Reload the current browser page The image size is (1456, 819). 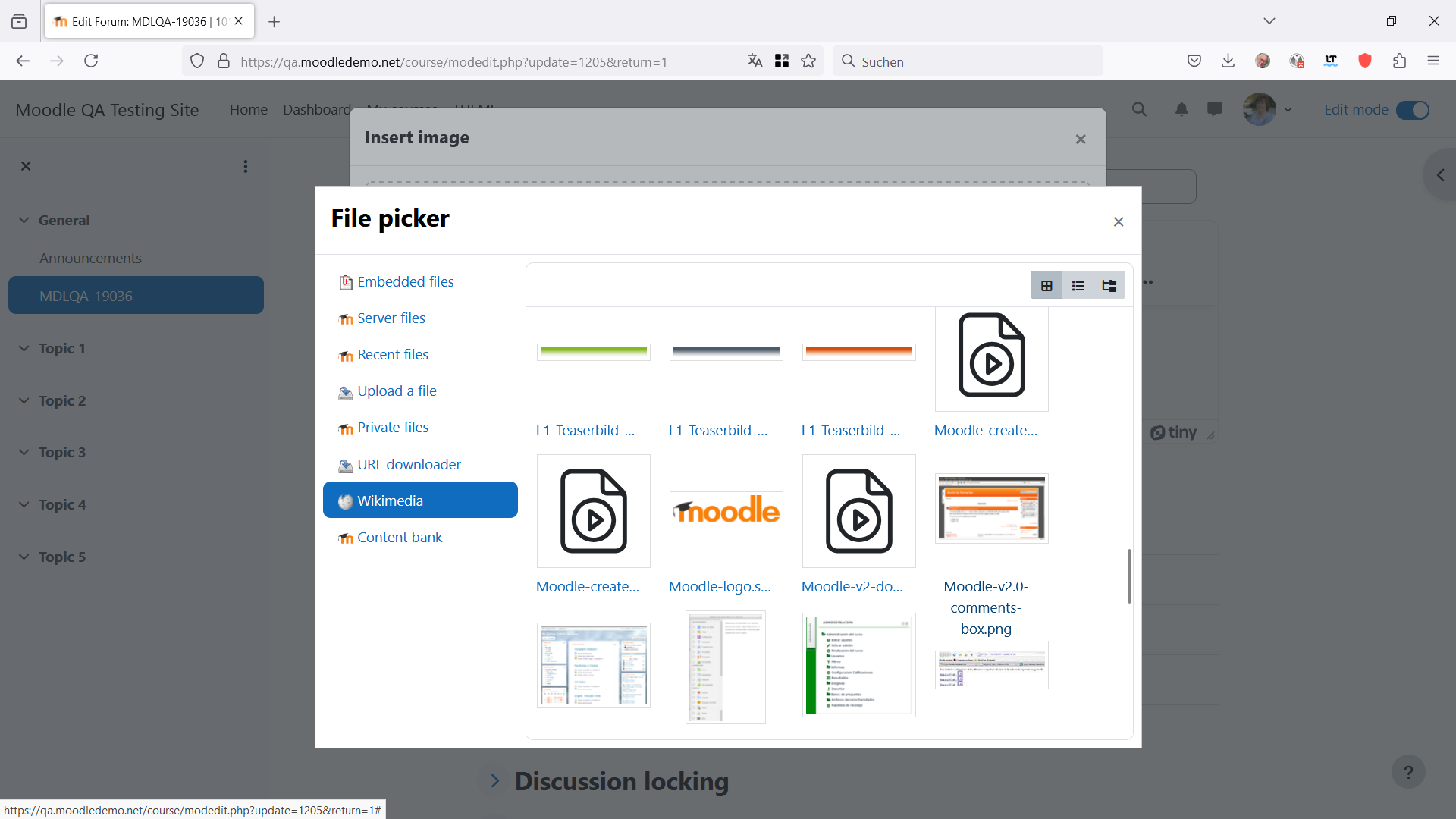91,61
